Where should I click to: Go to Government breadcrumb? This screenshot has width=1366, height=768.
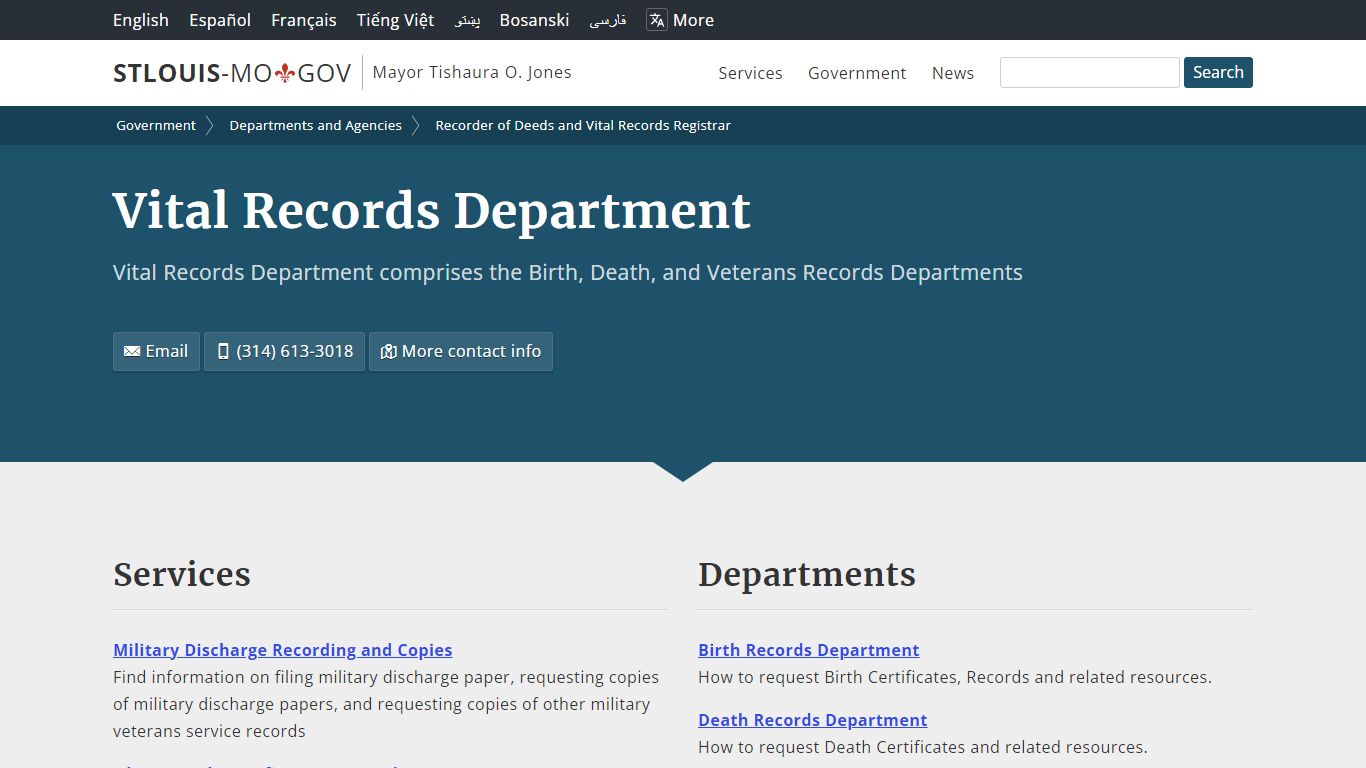(156, 125)
